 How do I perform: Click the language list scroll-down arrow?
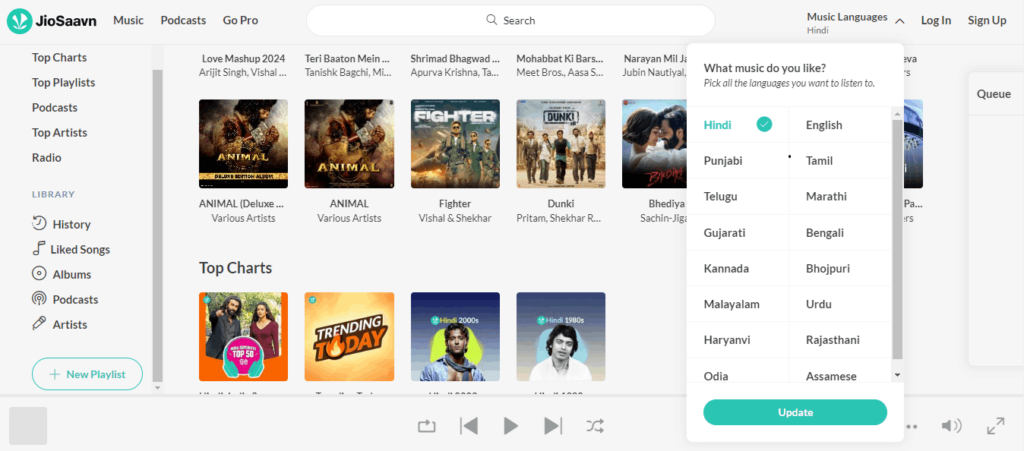pyautogui.click(x=897, y=375)
